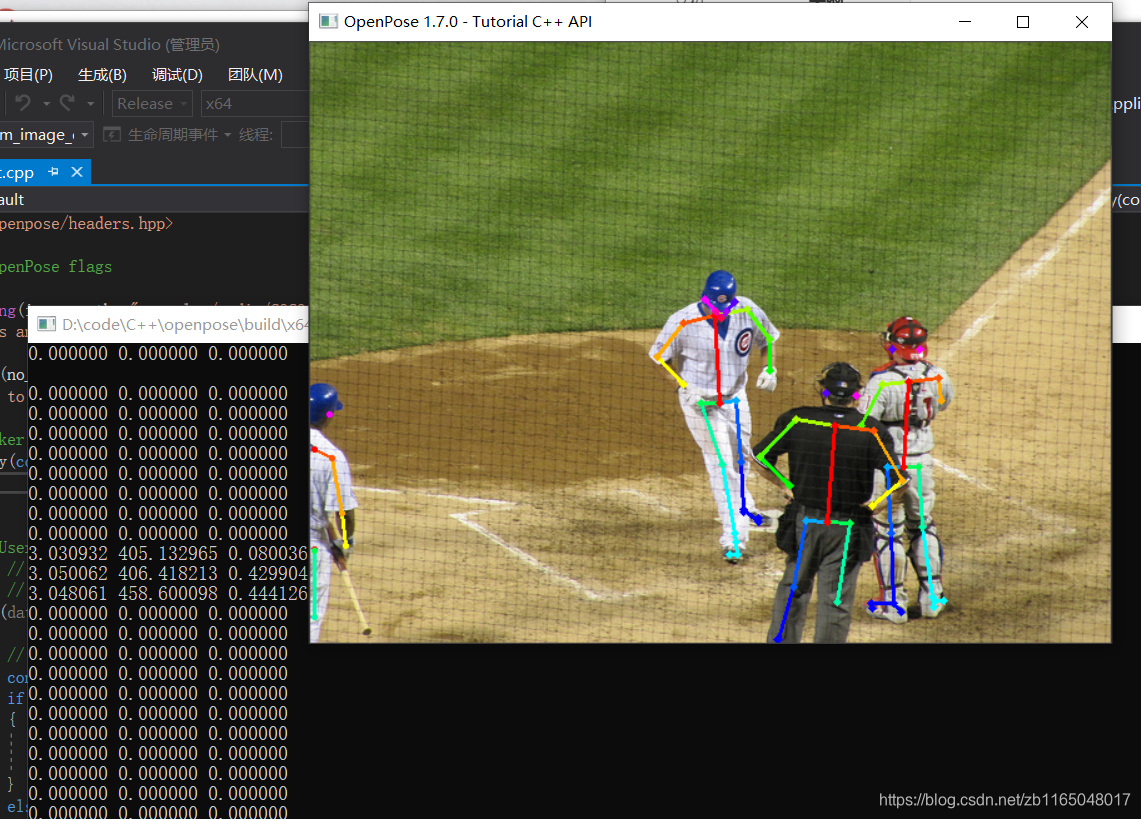Click the OpenPose window title bar icon
1141x819 pixels.
328,21
